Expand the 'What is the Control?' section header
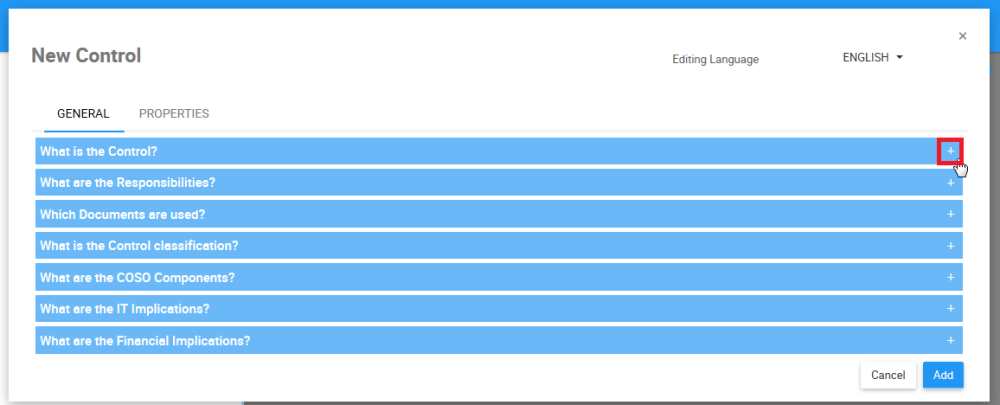The image size is (1000, 405). (98, 151)
